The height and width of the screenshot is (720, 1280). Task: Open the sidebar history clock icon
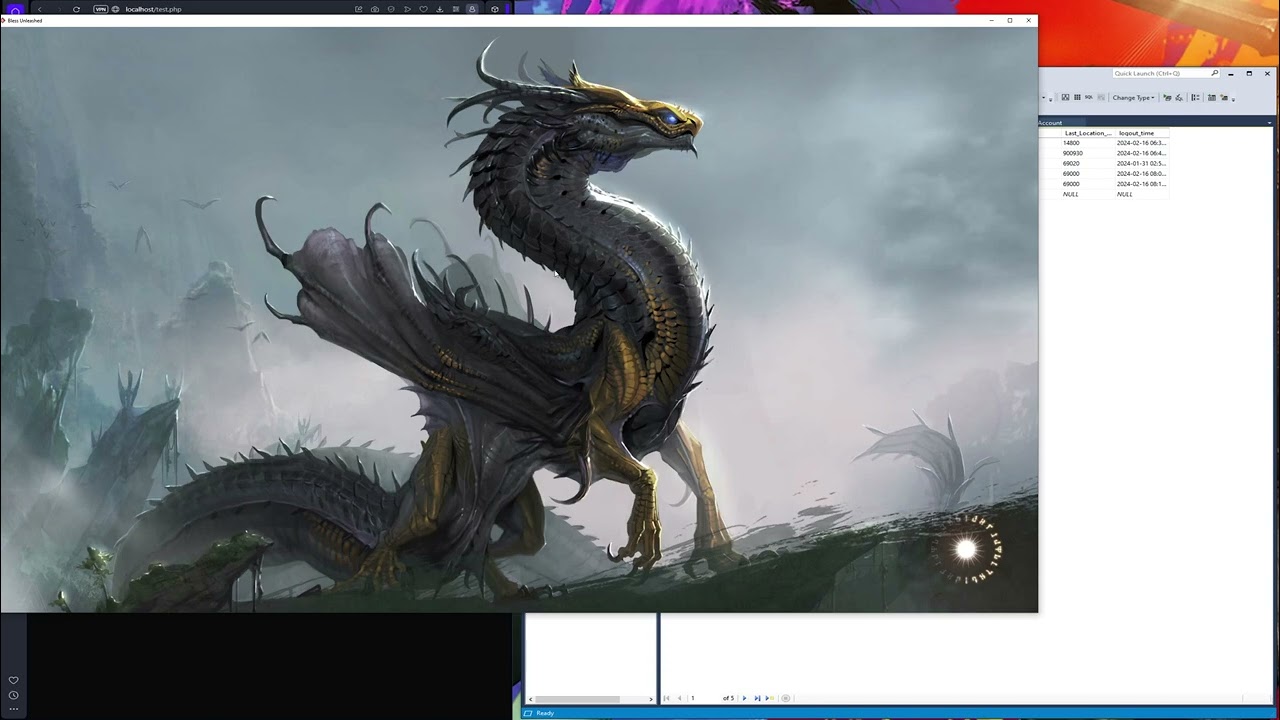point(13,695)
